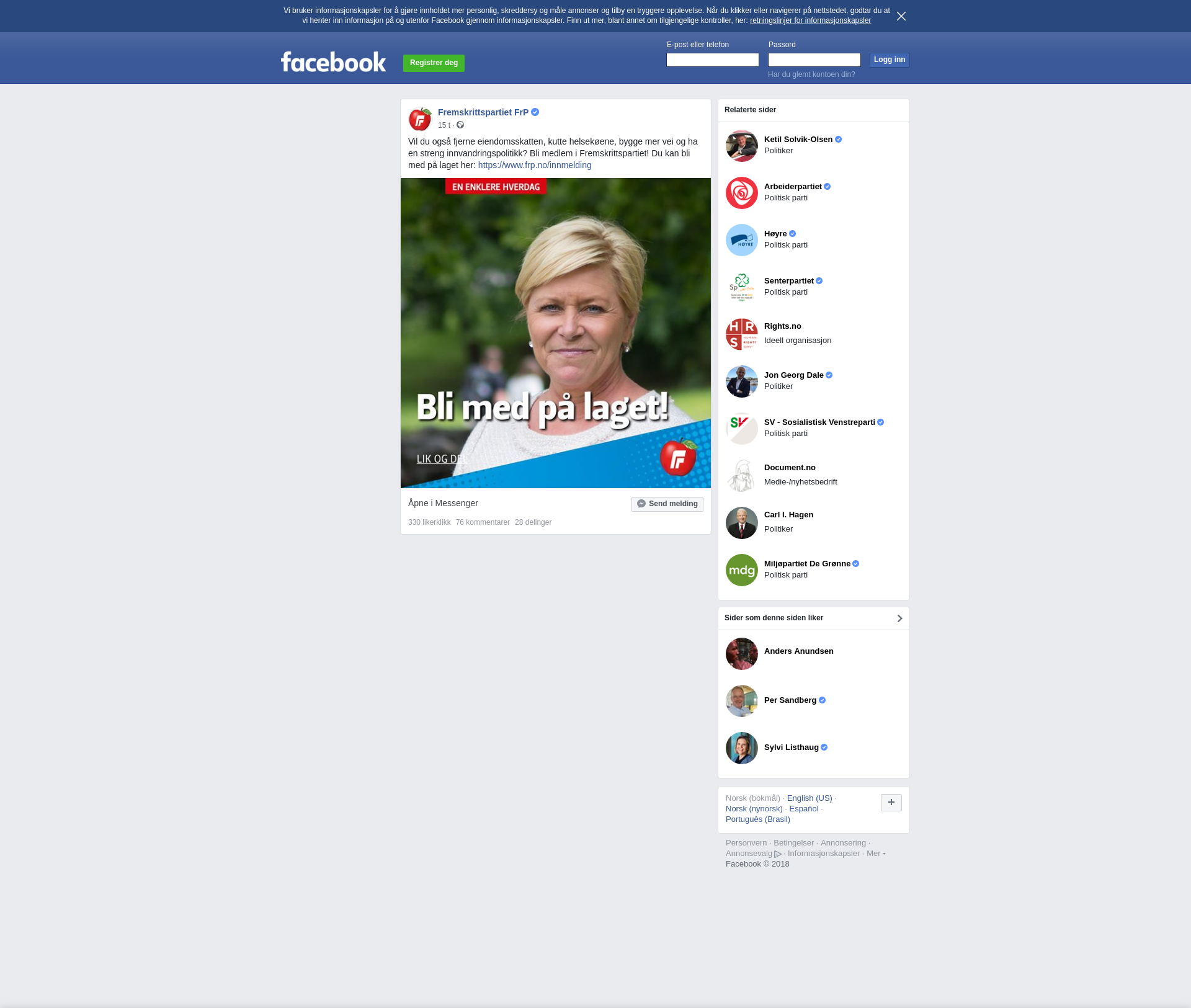The height and width of the screenshot is (1008, 1191).
Task: Open Sylvi Listhaug profile picture
Action: 742,748
